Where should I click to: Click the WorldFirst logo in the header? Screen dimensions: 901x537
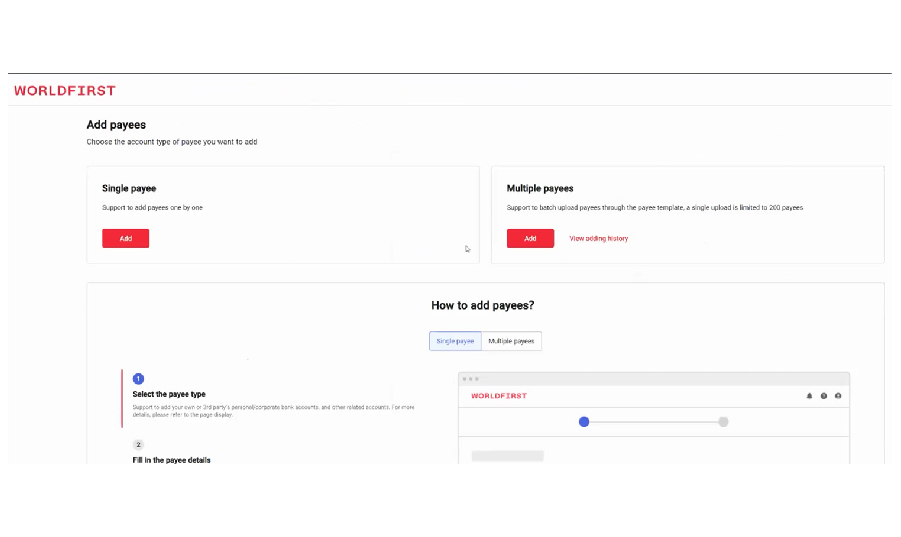[x=65, y=91]
